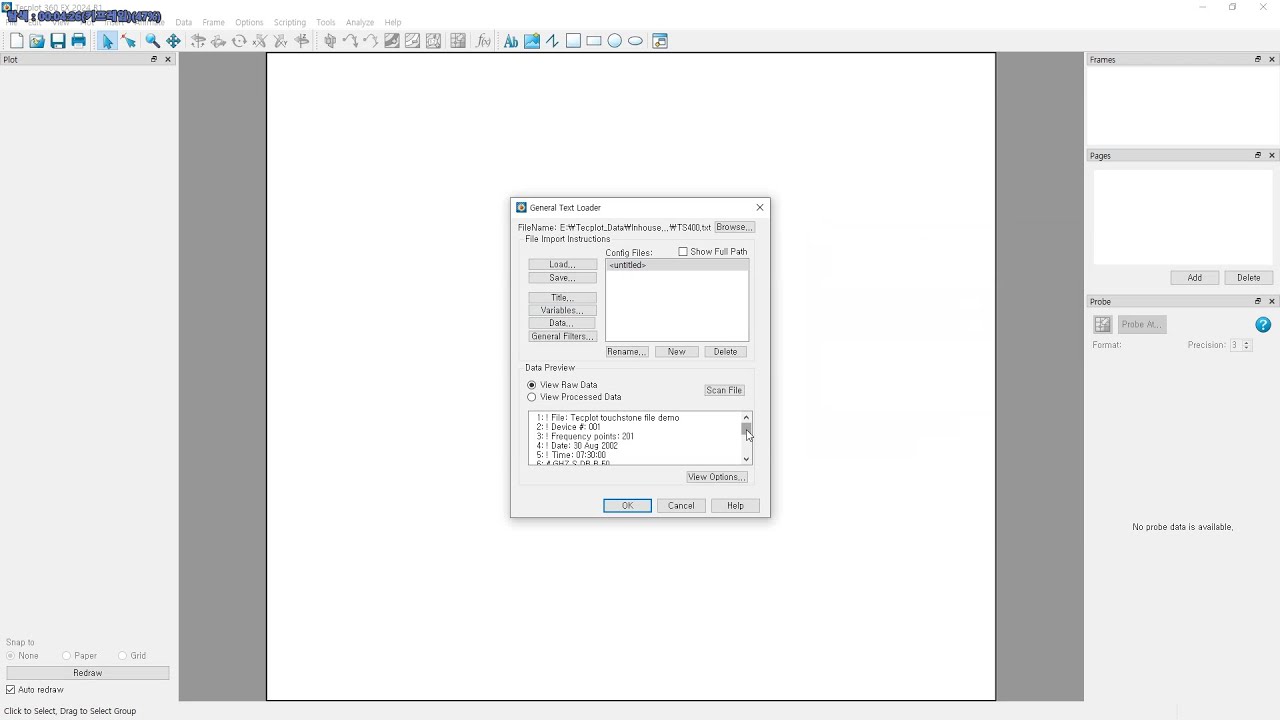Select the Rectangle shape tool
Screen dimensions: 1280x720
tap(594, 41)
